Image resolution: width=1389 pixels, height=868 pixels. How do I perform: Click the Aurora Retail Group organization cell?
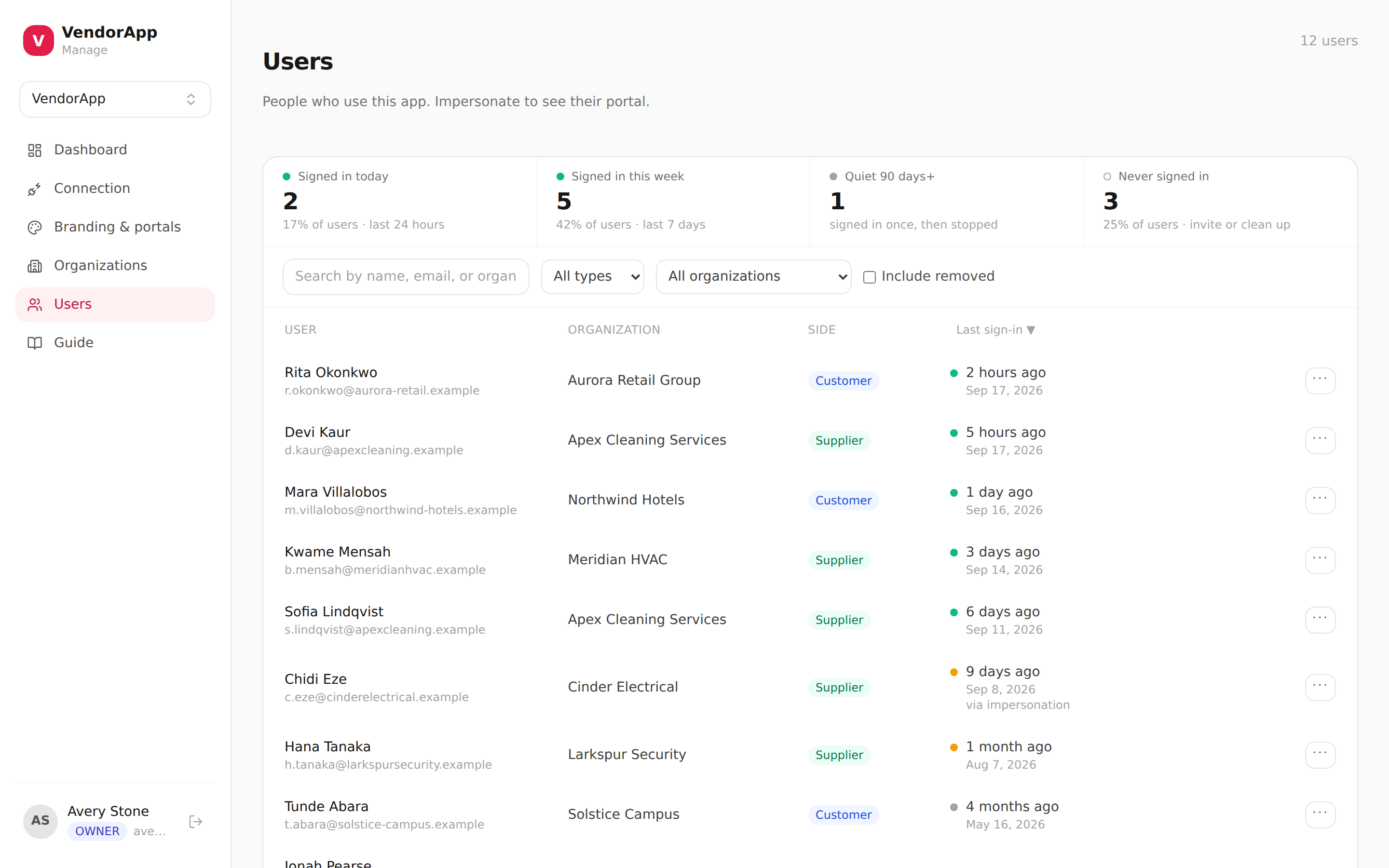634,380
